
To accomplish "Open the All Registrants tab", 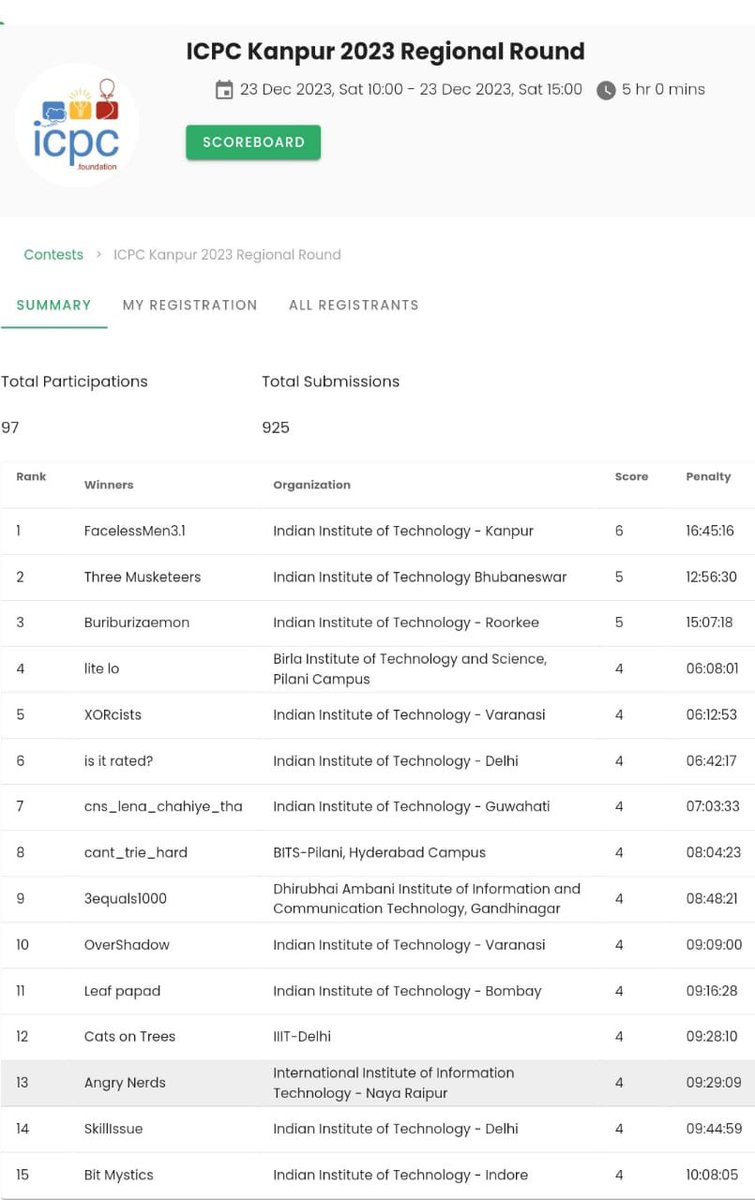I will [x=354, y=305].
